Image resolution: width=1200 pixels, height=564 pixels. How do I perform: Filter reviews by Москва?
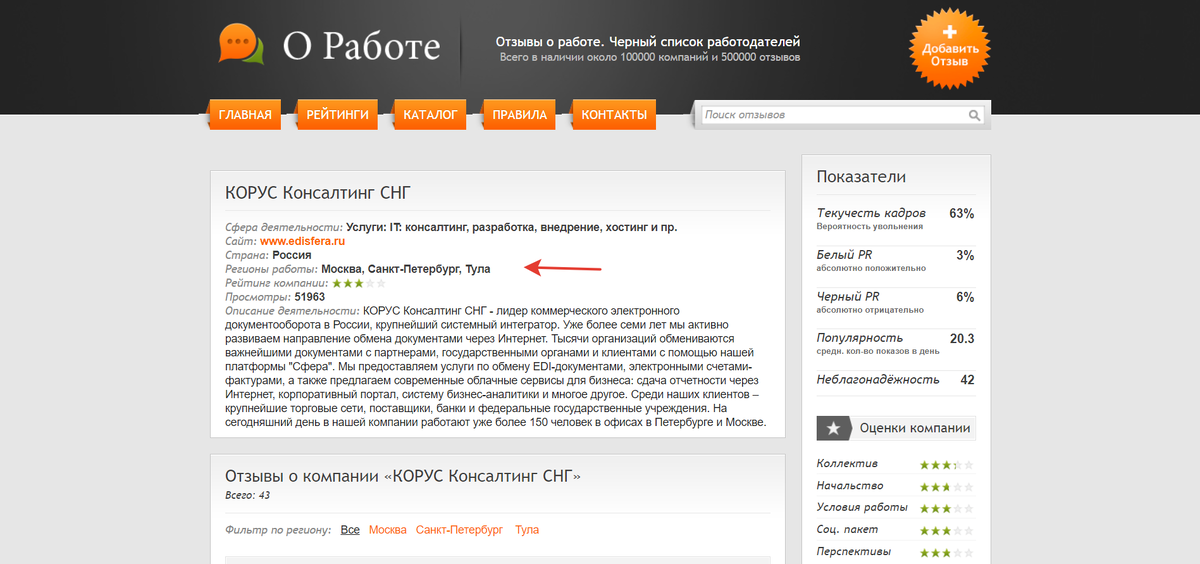388,530
